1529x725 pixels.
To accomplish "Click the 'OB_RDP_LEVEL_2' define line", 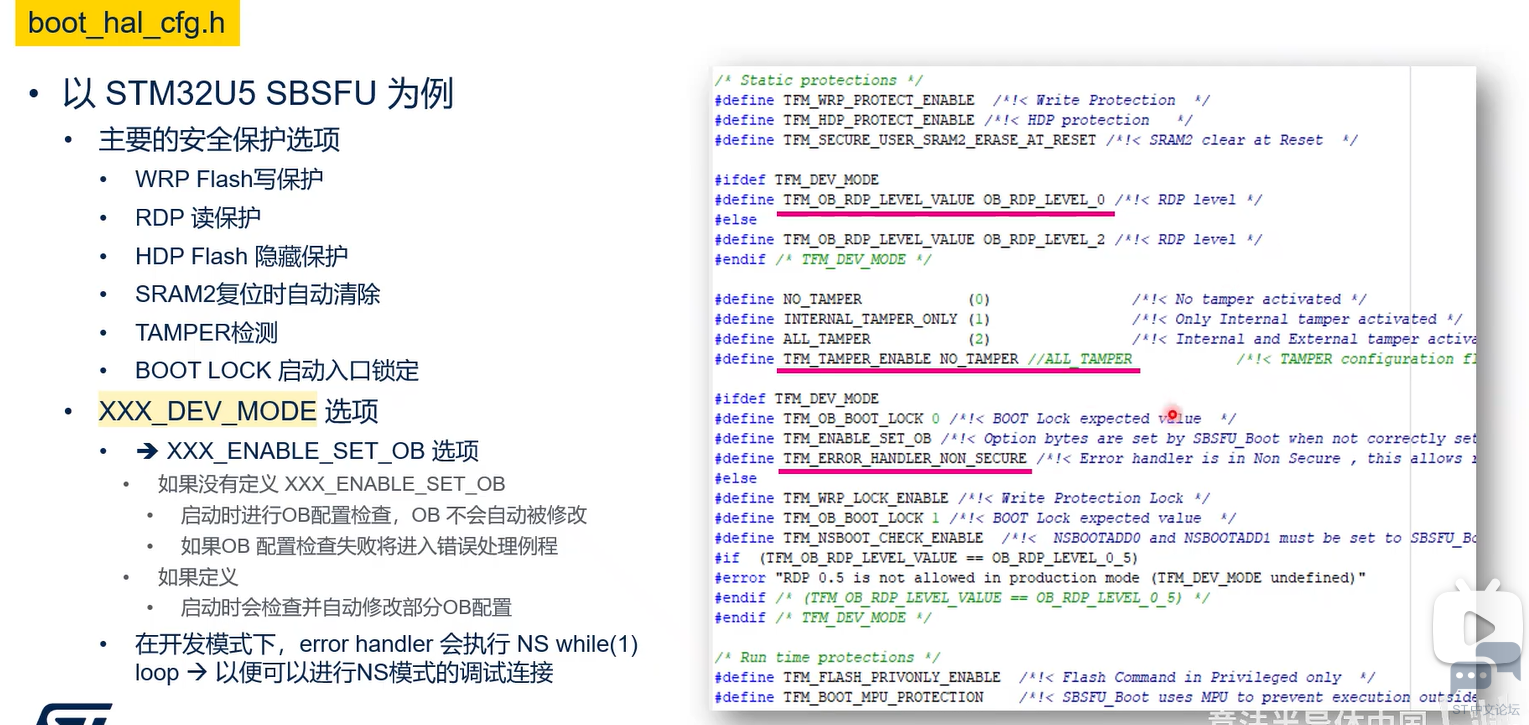I will 988,239.
